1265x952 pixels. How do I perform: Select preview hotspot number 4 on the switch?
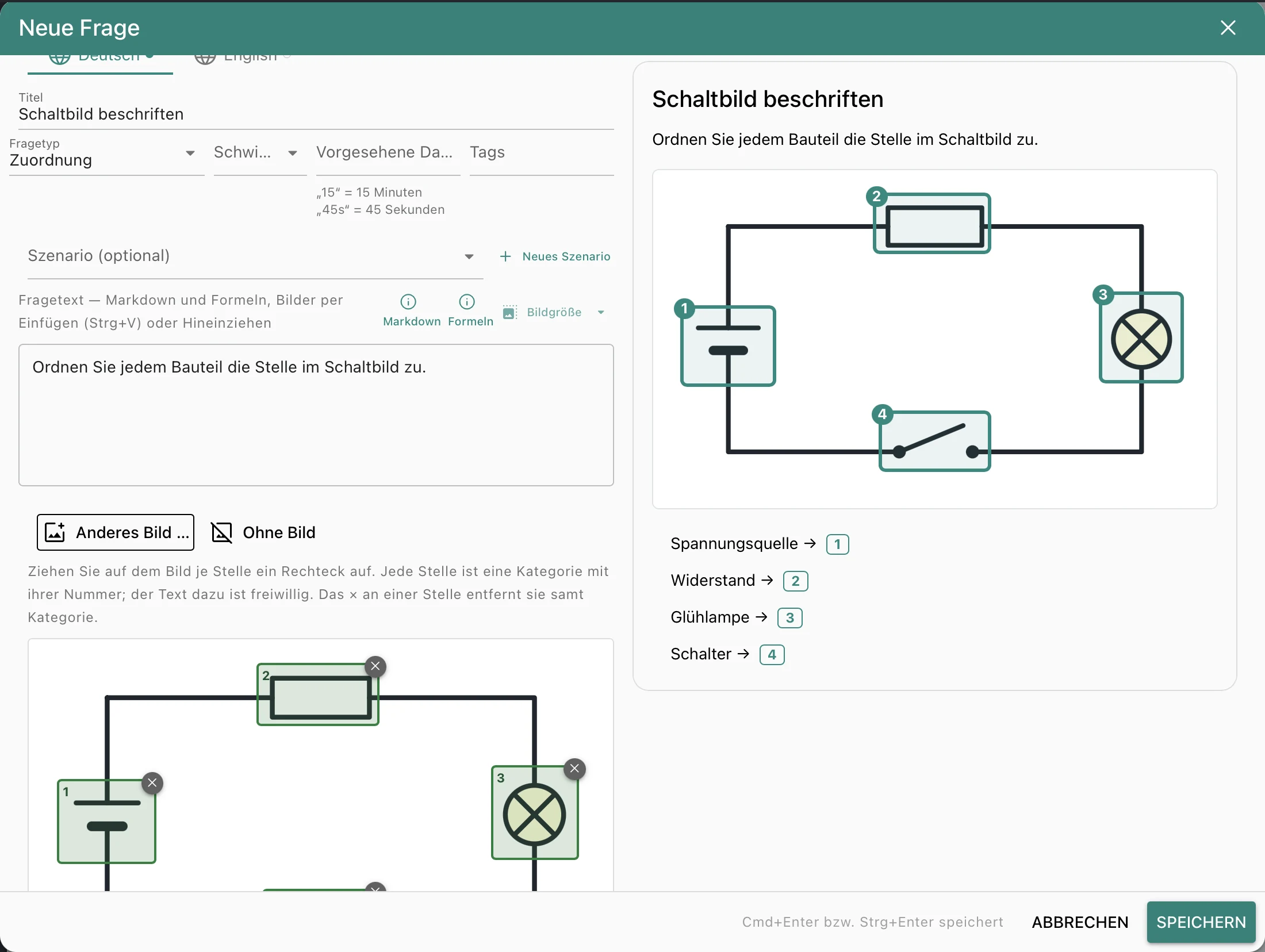click(x=882, y=414)
